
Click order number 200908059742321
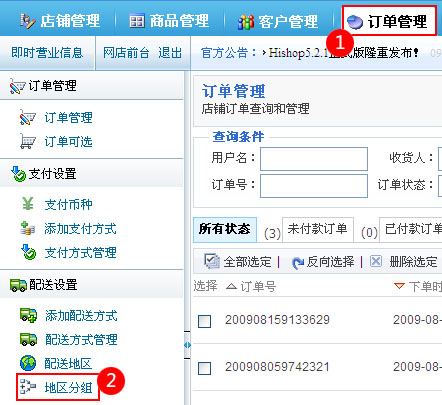[x=277, y=367]
